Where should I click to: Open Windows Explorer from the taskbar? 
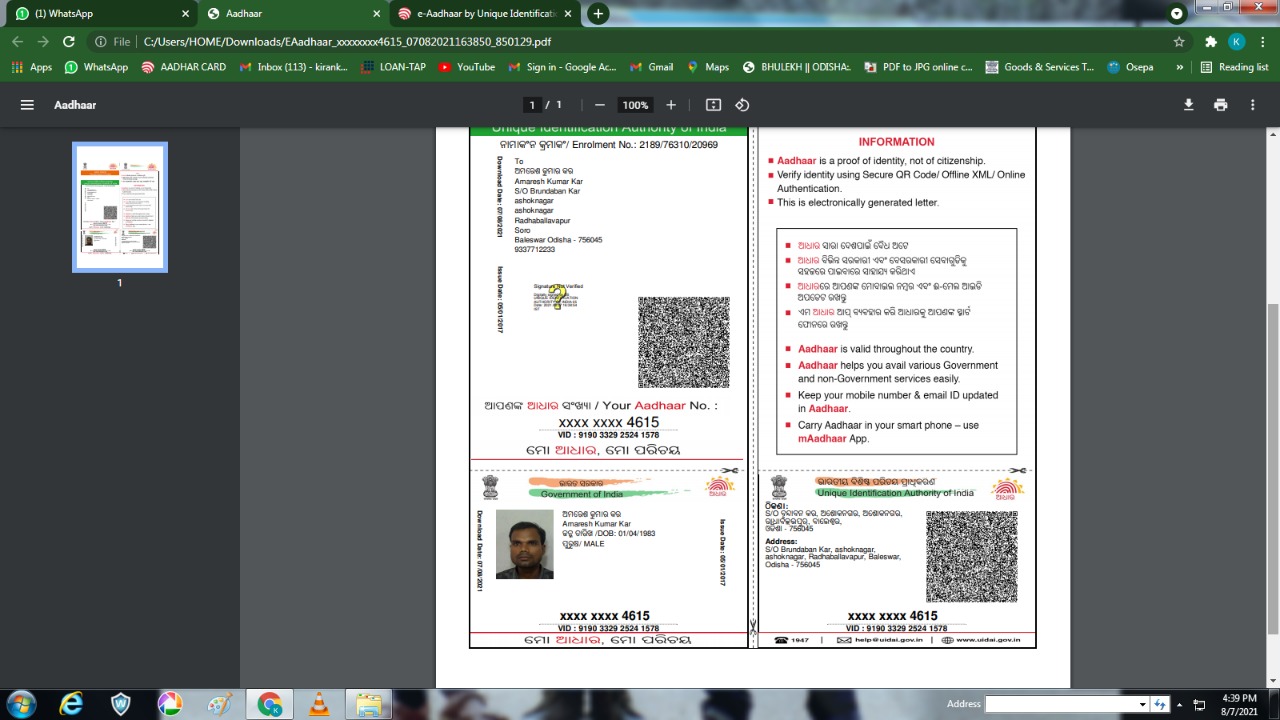tap(368, 704)
